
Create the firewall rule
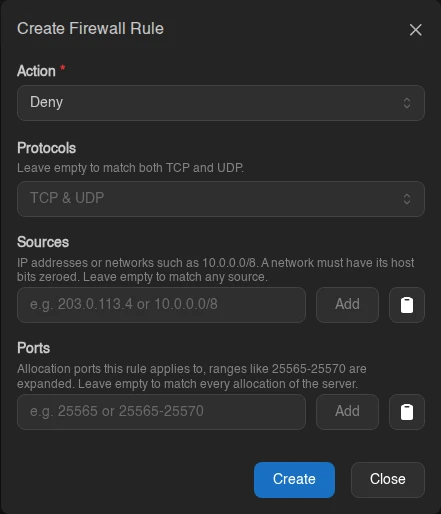coord(294,480)
